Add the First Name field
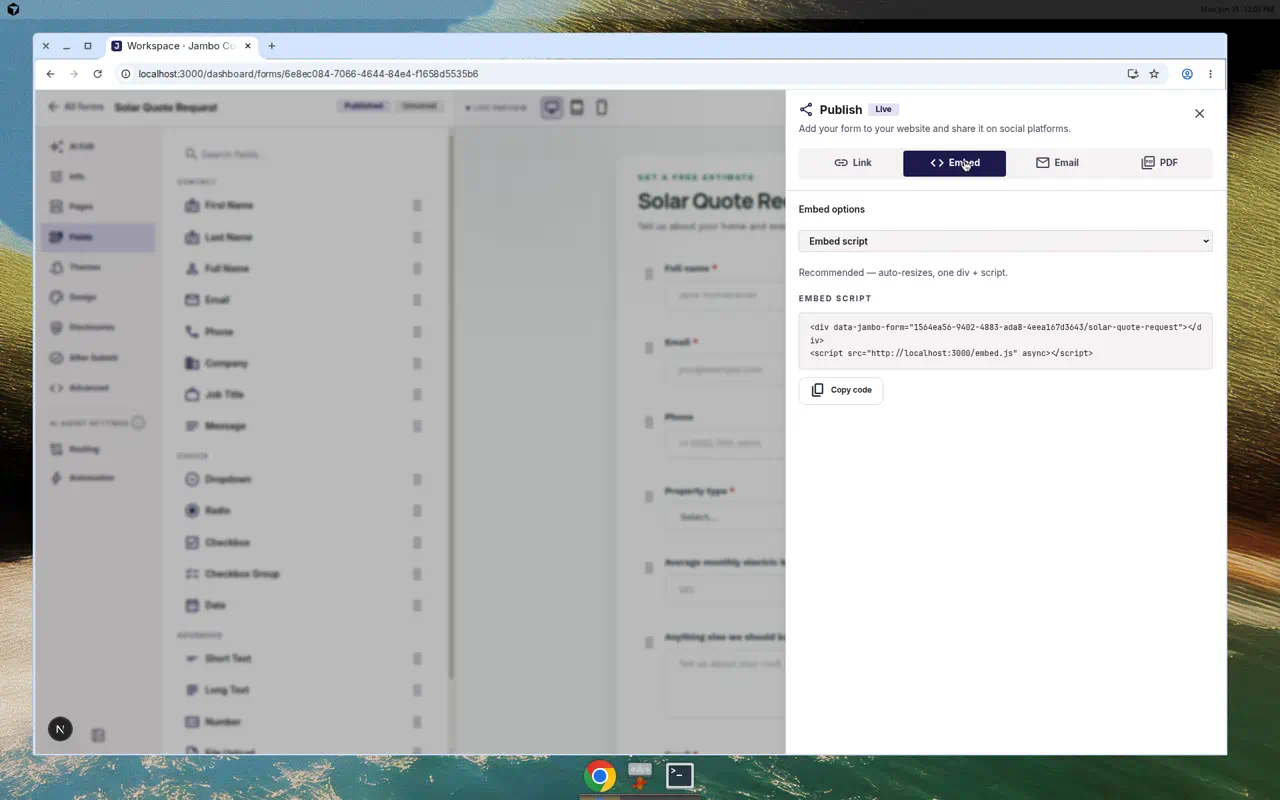Image resolution: width=1280 pixels, height=800 pixels. point(305,206)
